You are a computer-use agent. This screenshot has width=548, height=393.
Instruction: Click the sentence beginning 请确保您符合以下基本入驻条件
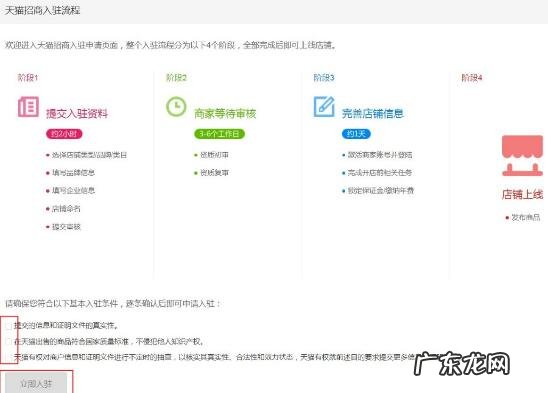pos(113,303)
